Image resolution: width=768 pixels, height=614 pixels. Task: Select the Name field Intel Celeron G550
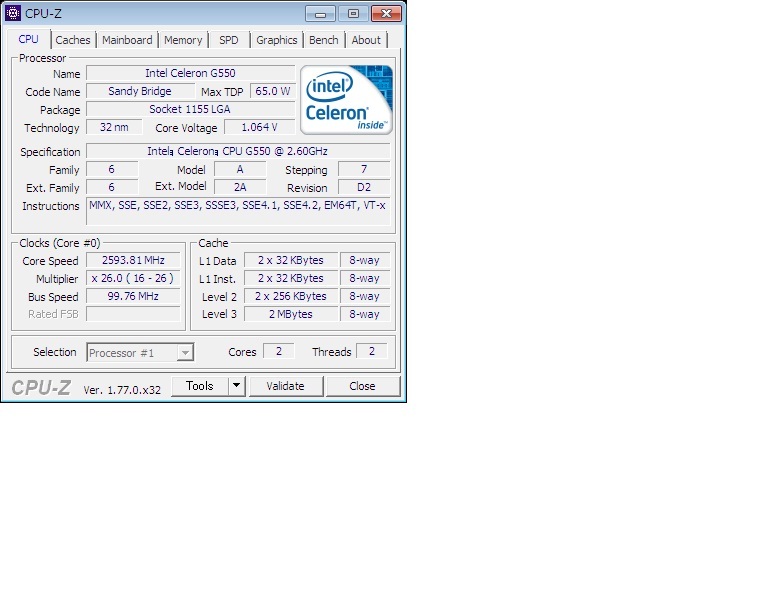point(191,73)
